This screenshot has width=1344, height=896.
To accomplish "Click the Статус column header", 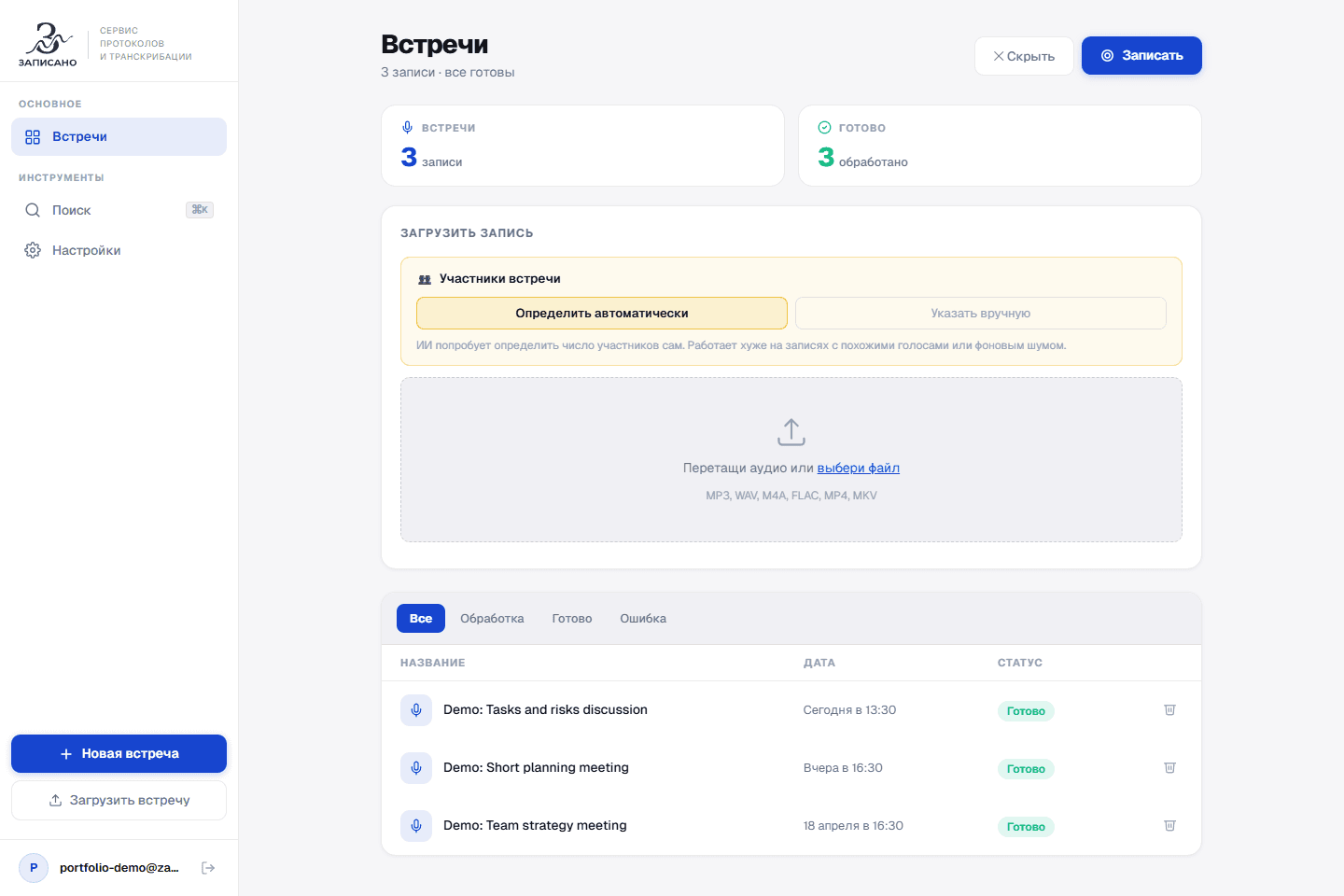I will point(1020,663).
